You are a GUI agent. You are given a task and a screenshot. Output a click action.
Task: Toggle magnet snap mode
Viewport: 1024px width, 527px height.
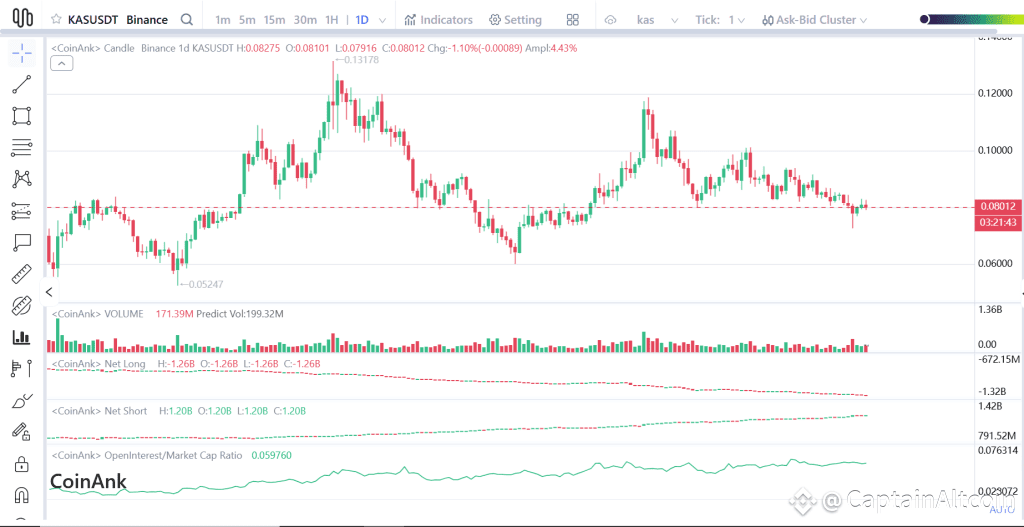[22, 494]
